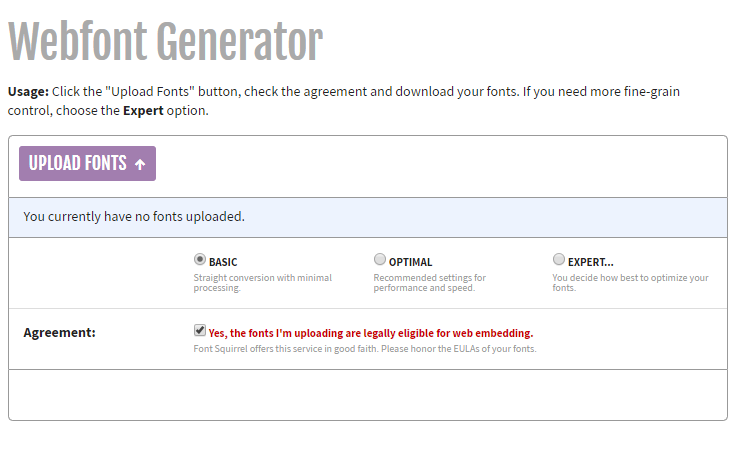Screen dimensions: 745x473
Task: Click the OPTIMAL option label text
Action: [410, 262]
